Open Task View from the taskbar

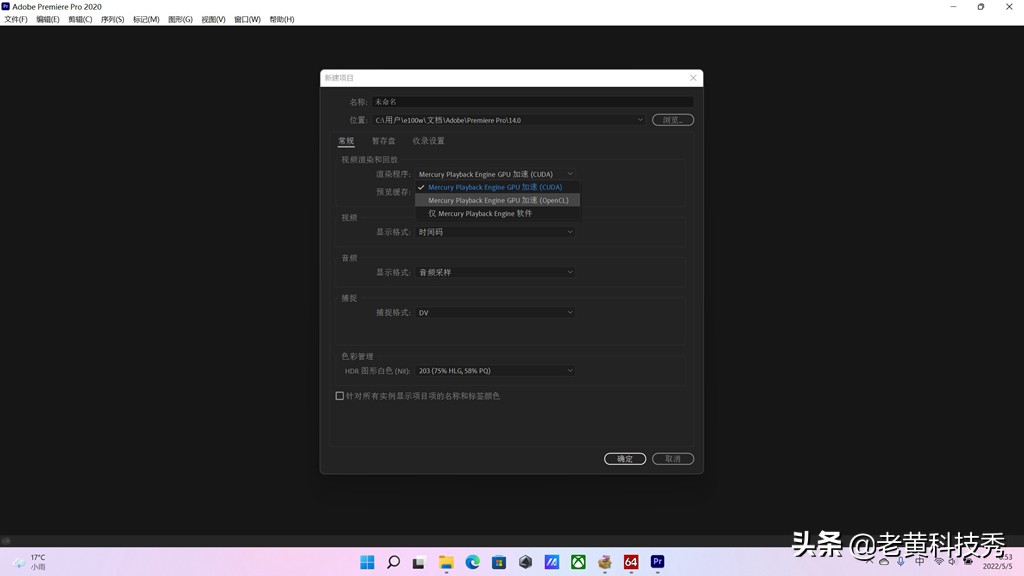420,562
